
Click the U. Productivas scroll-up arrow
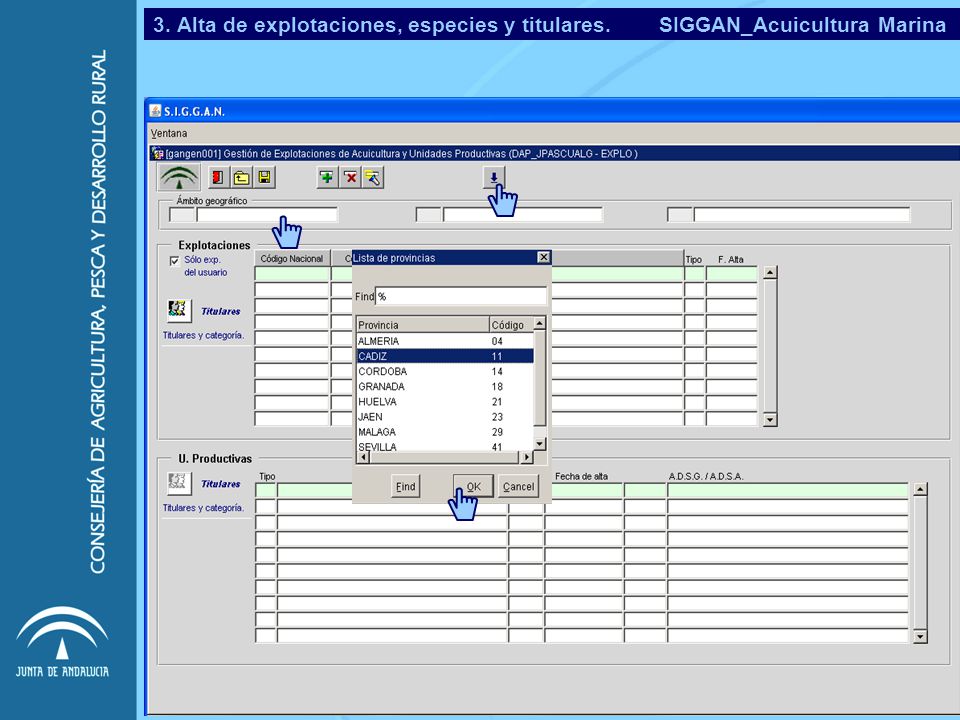click(x=920, y=489)
